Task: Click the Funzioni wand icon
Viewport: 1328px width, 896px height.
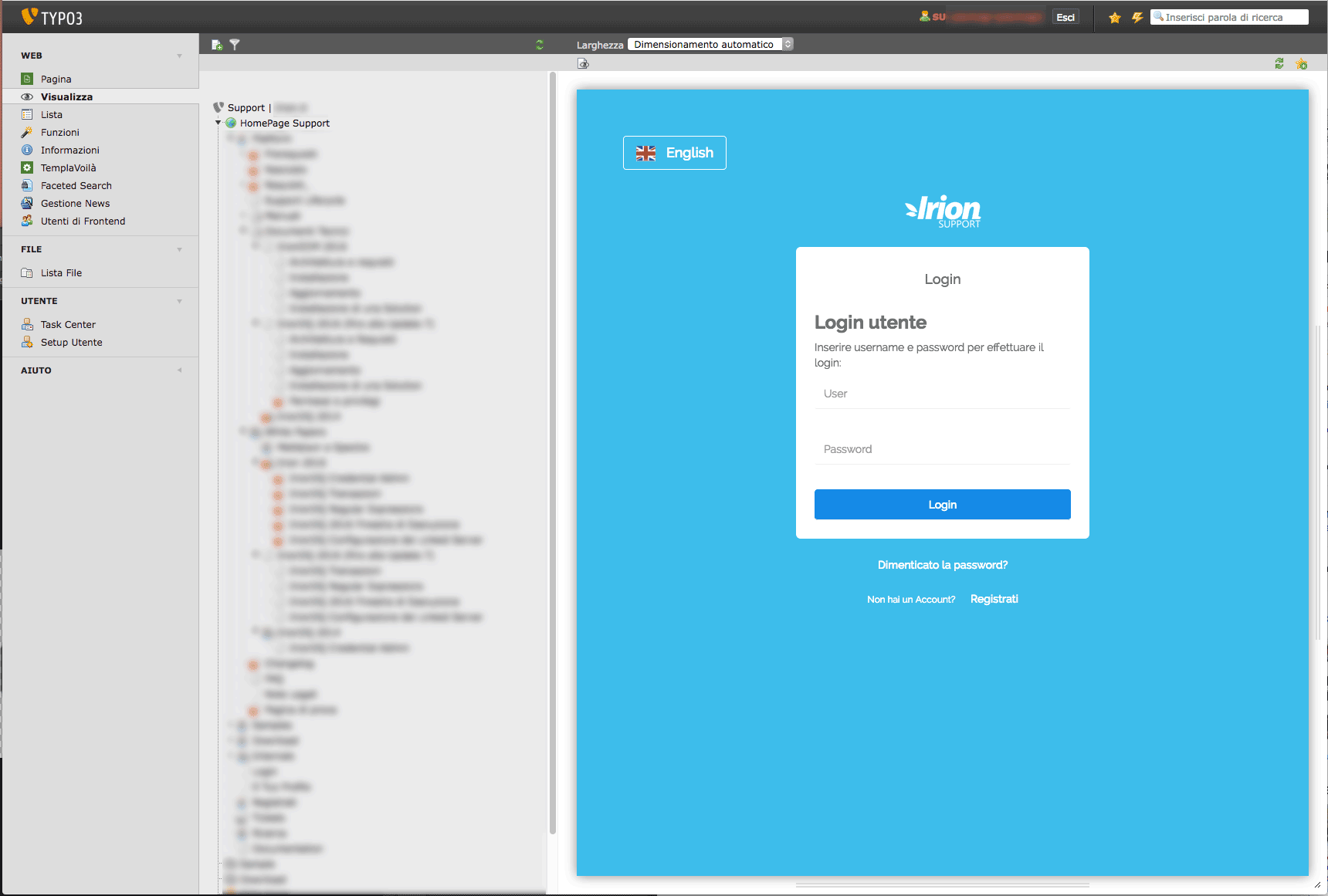Action: [27, 132]
